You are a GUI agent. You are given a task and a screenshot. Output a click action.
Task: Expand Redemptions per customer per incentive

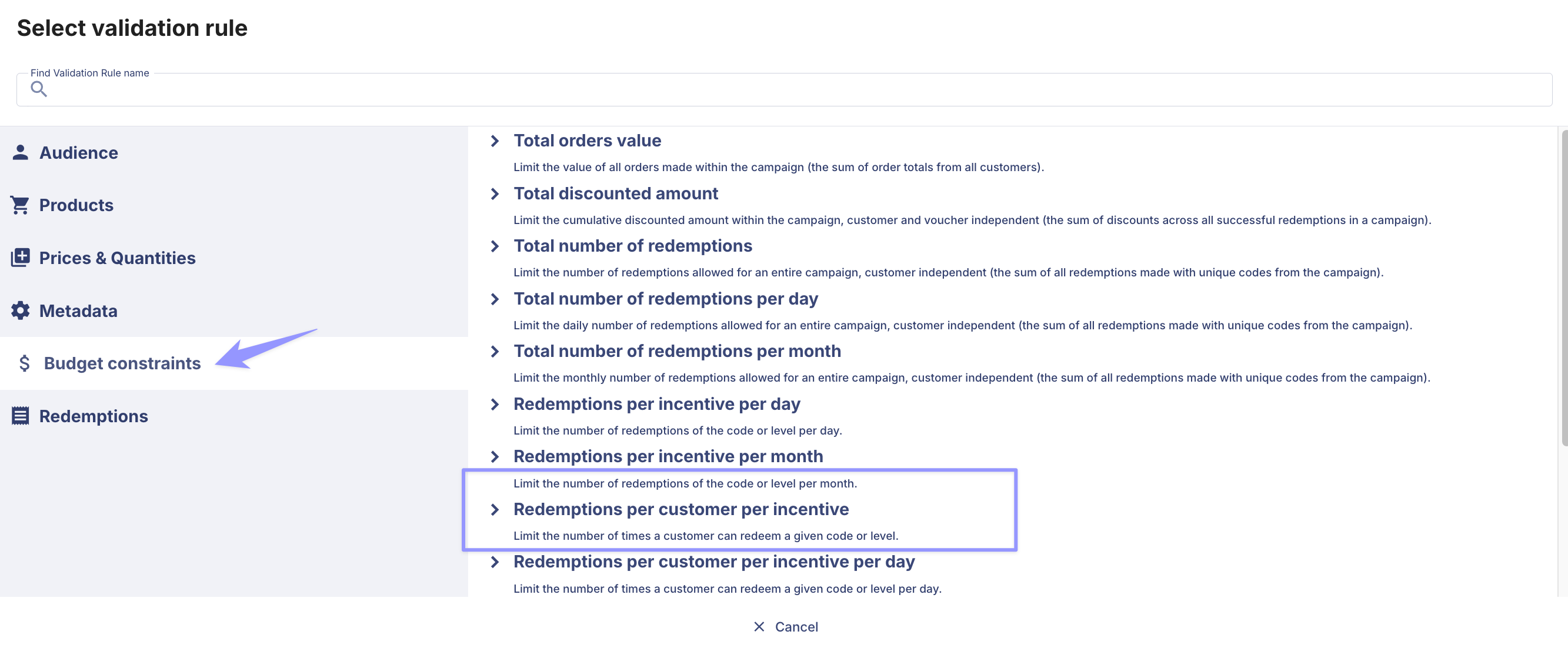[494, 509]
